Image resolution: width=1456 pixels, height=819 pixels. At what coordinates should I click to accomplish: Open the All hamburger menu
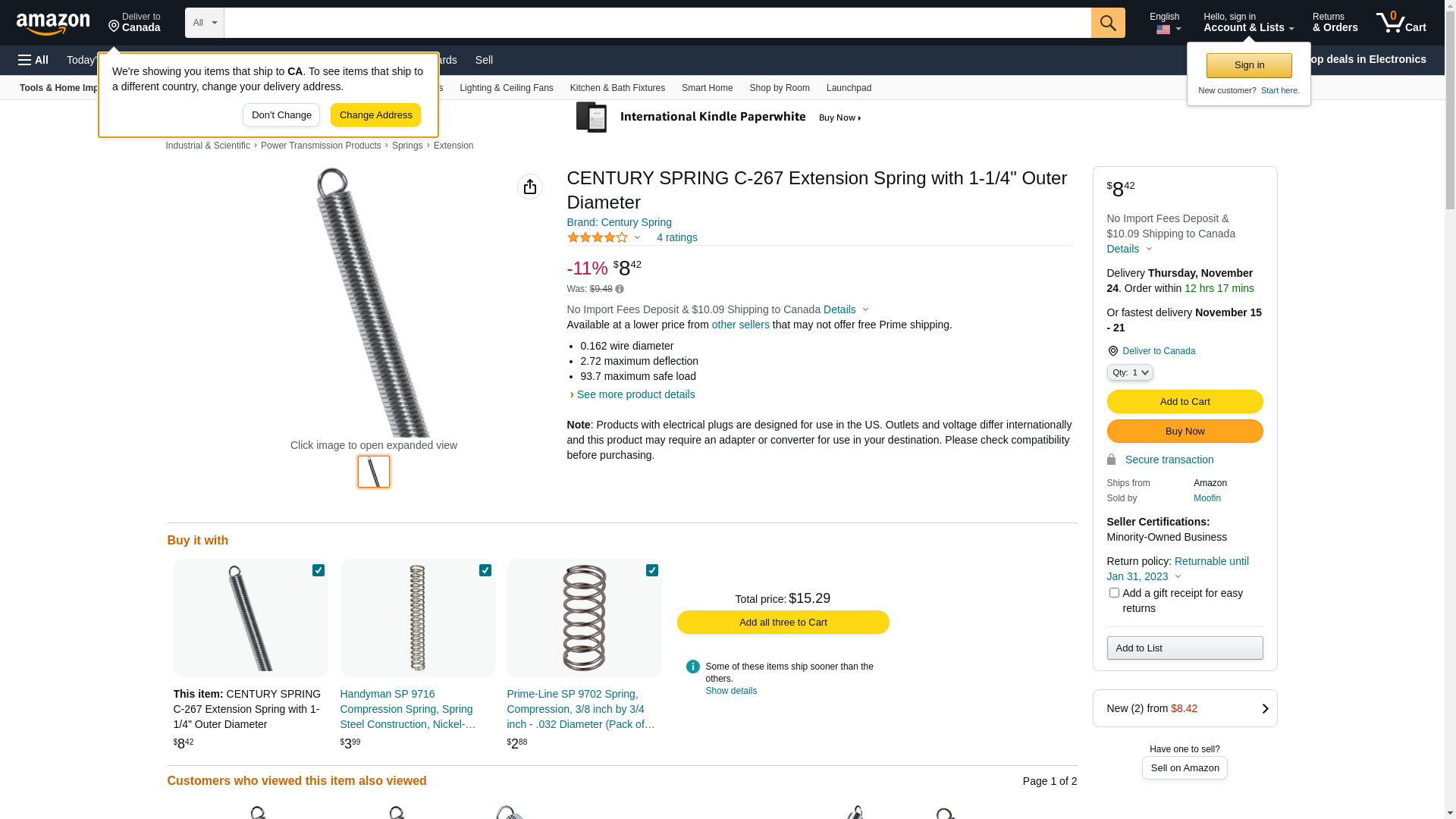point(33,60)
